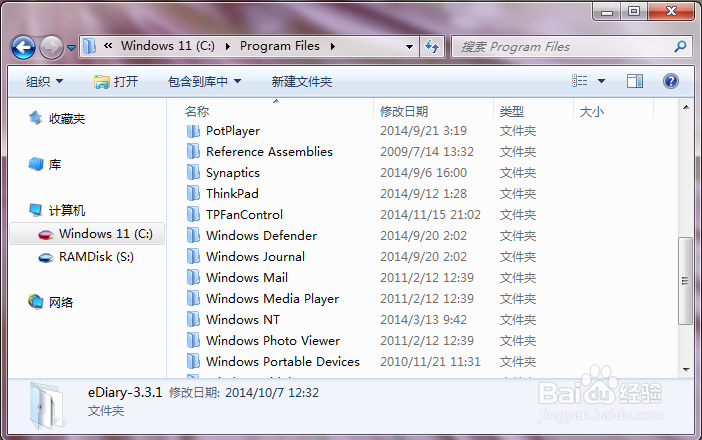
Task: Show hidden path parts via « chevron
Action: tap(108, 46)
